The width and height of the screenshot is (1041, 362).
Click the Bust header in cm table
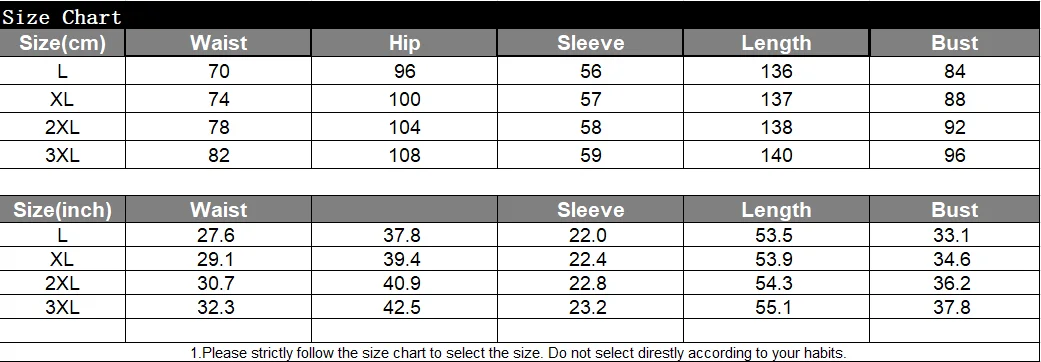point(955,43)
